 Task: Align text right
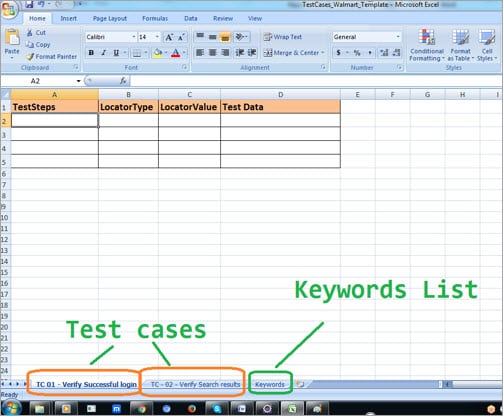point(225,53)
